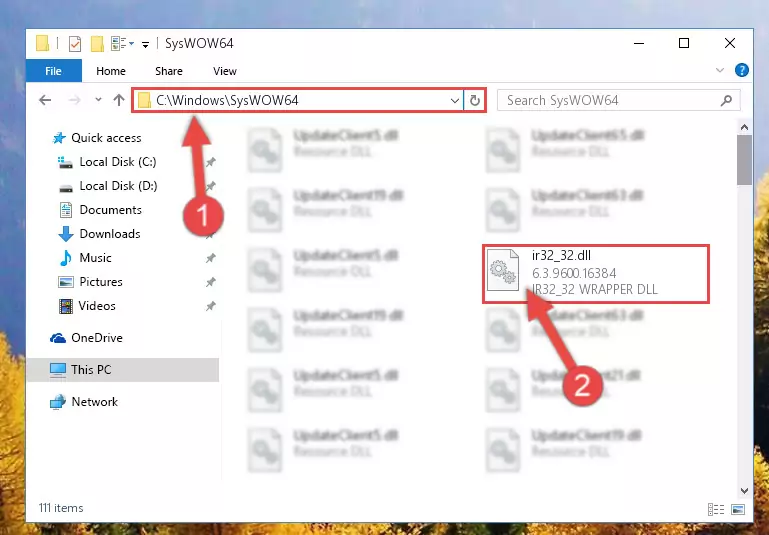769x535 pixels.
Task: Click the ir32_32.dll gear file icon
Action: point(503,270)
